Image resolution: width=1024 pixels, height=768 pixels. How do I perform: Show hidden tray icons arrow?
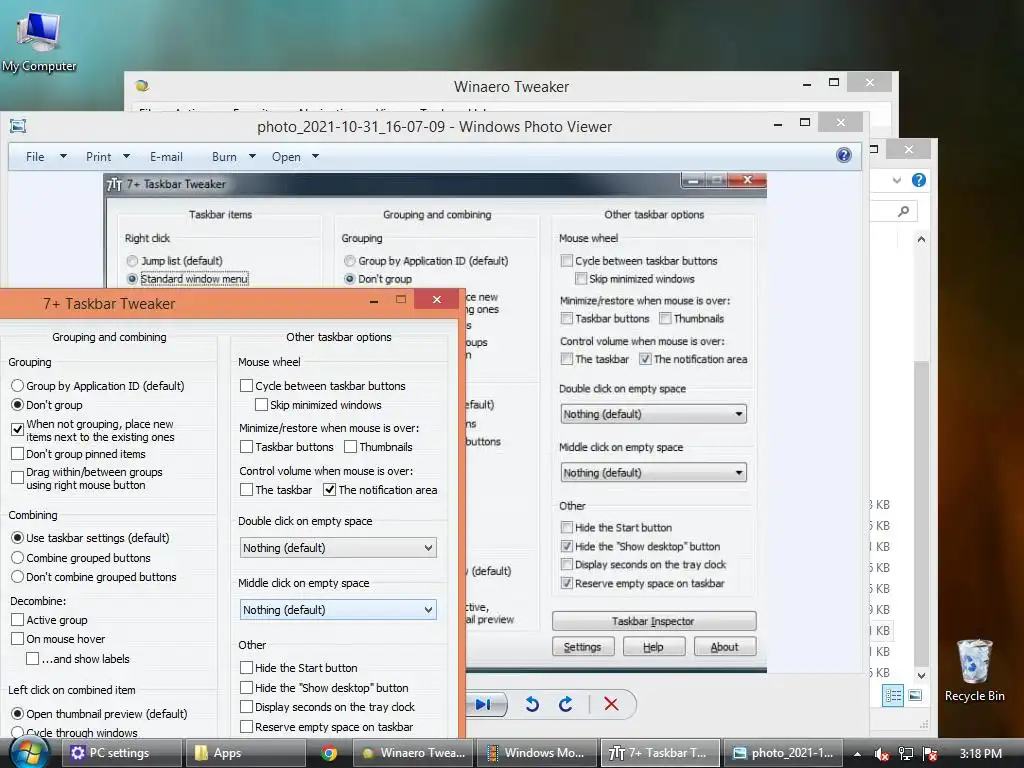click(x=857, y=754)
